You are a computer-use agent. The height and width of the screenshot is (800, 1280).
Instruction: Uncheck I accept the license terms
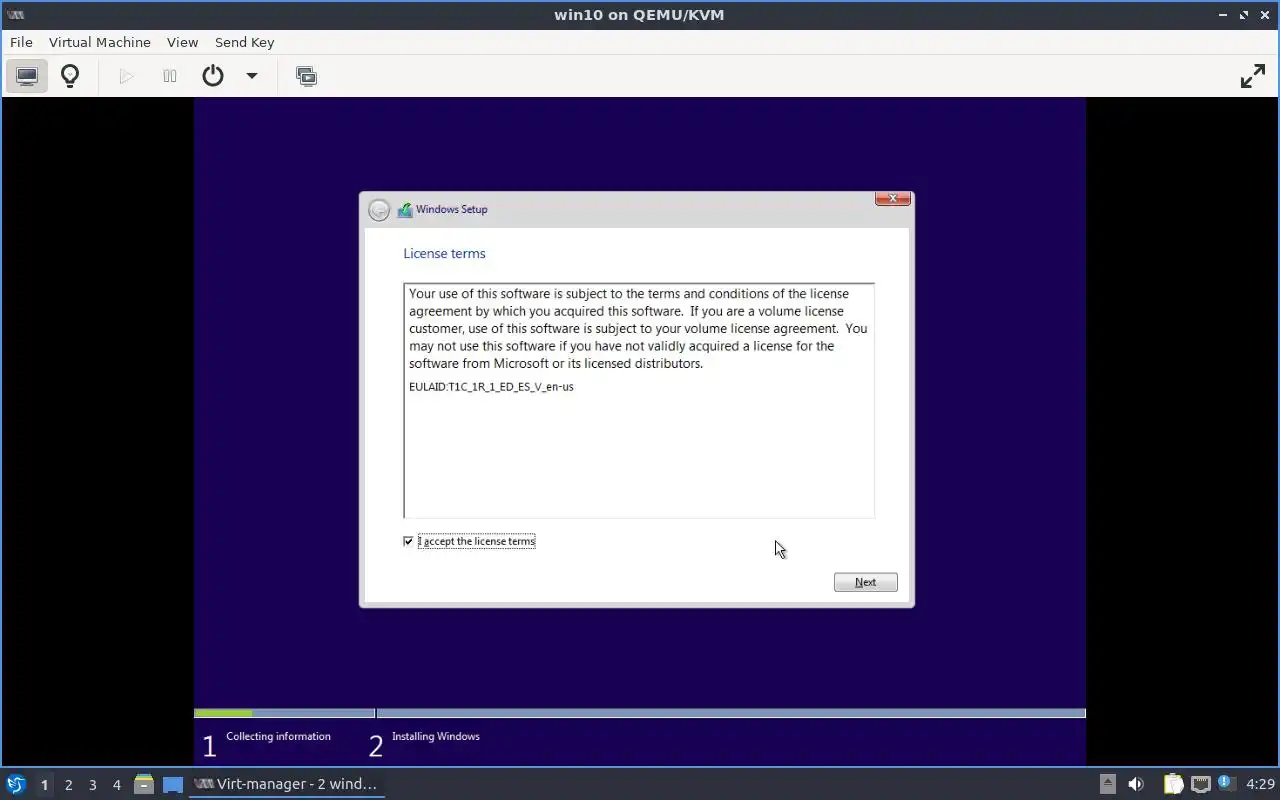coord(408,541)
